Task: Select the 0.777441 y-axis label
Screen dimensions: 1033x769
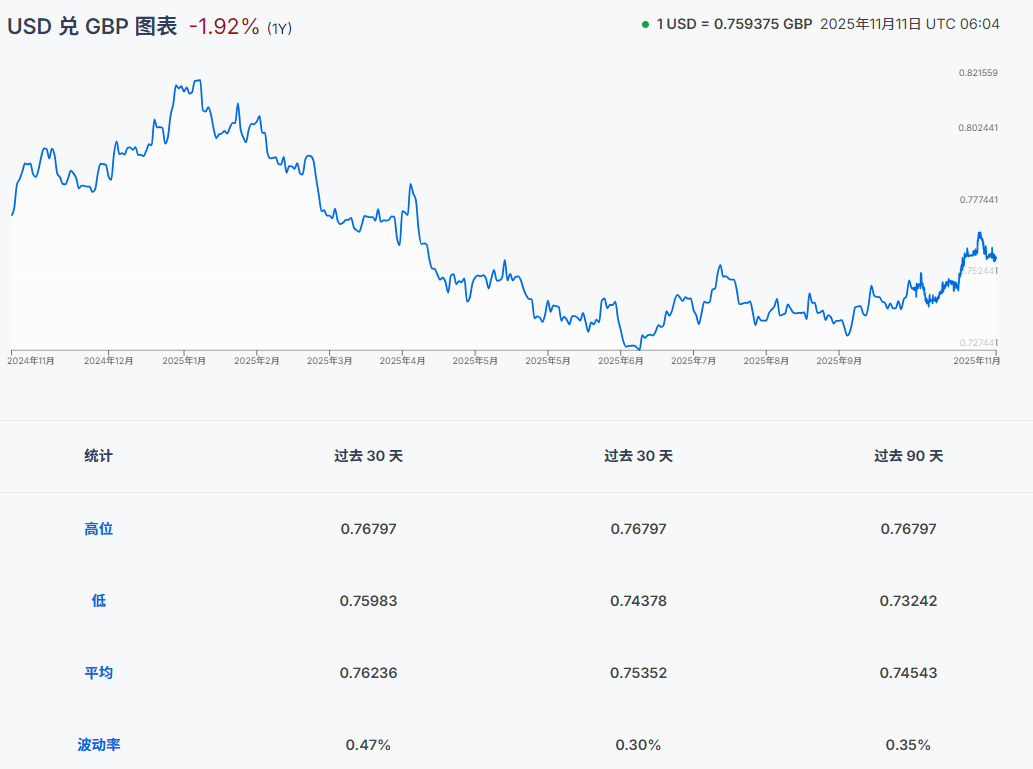Action: click(x=978, y=200)
